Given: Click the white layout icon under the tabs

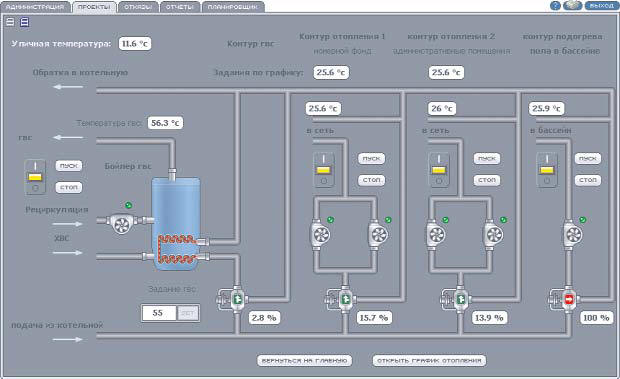Looking at the screenshot, I should 10,22.
